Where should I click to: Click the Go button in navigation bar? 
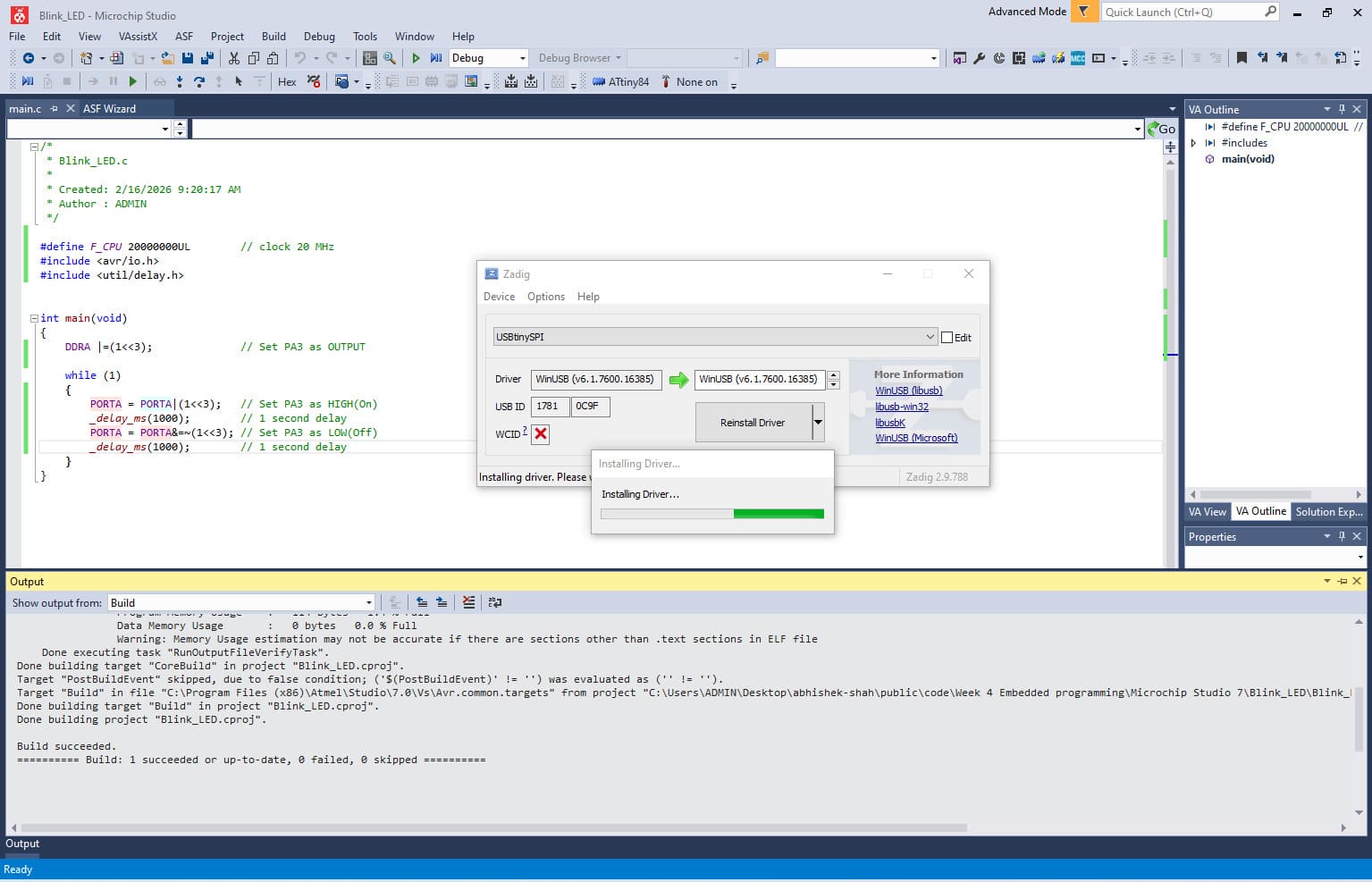pos(1162,129)
